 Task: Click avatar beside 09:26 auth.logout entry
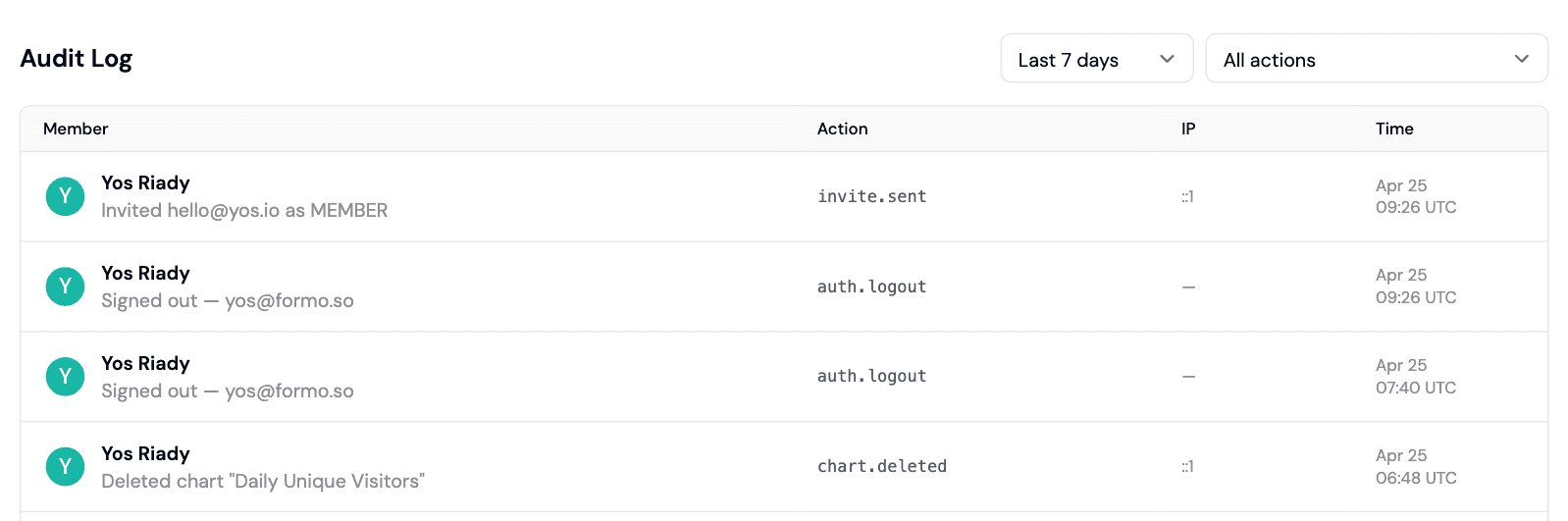coord(65,287)
